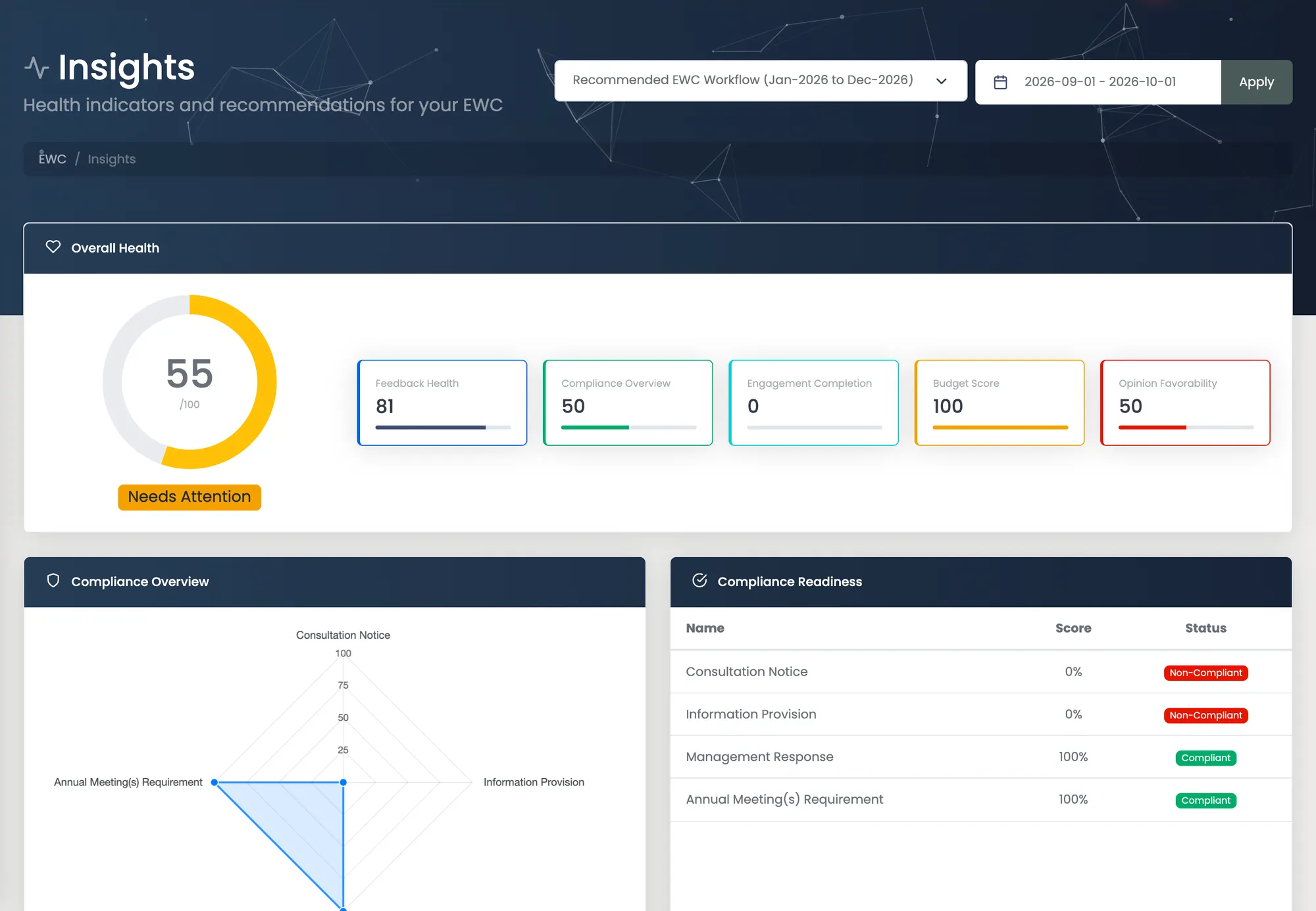Click the Insights pulse icon beside title
The image size is (1316, 911).
point(37,68)
